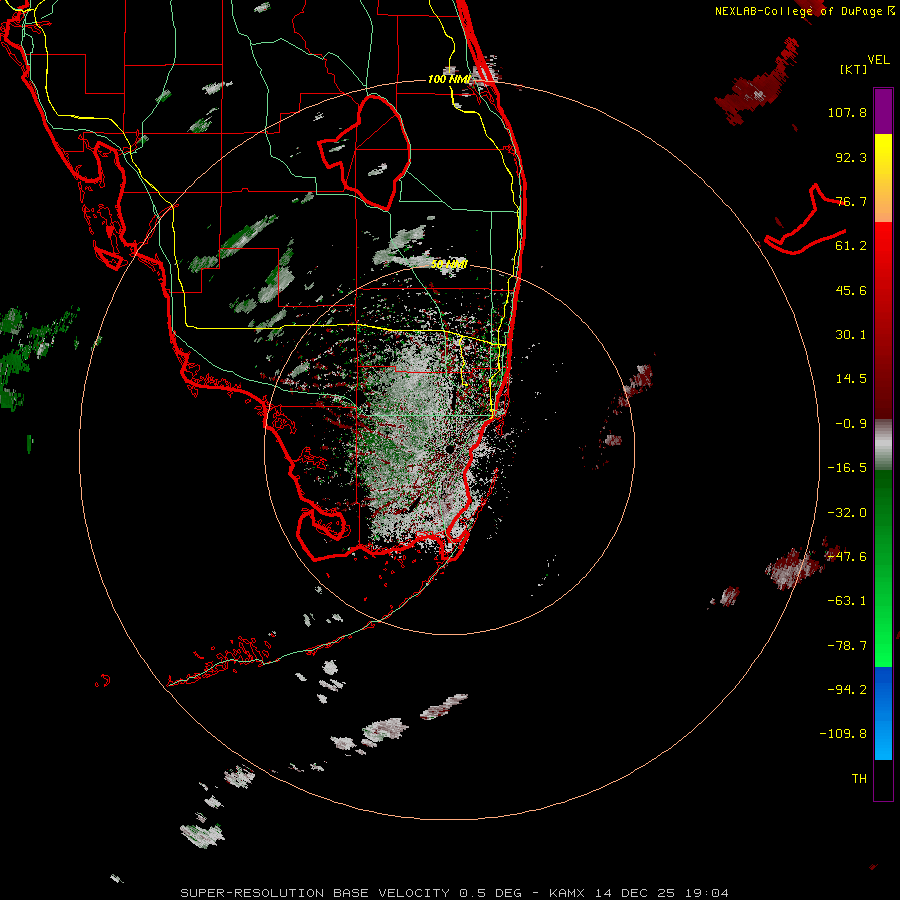Click the 100 NMI range ring label
This screenshot has height=900, width=900.
[449, 79]
